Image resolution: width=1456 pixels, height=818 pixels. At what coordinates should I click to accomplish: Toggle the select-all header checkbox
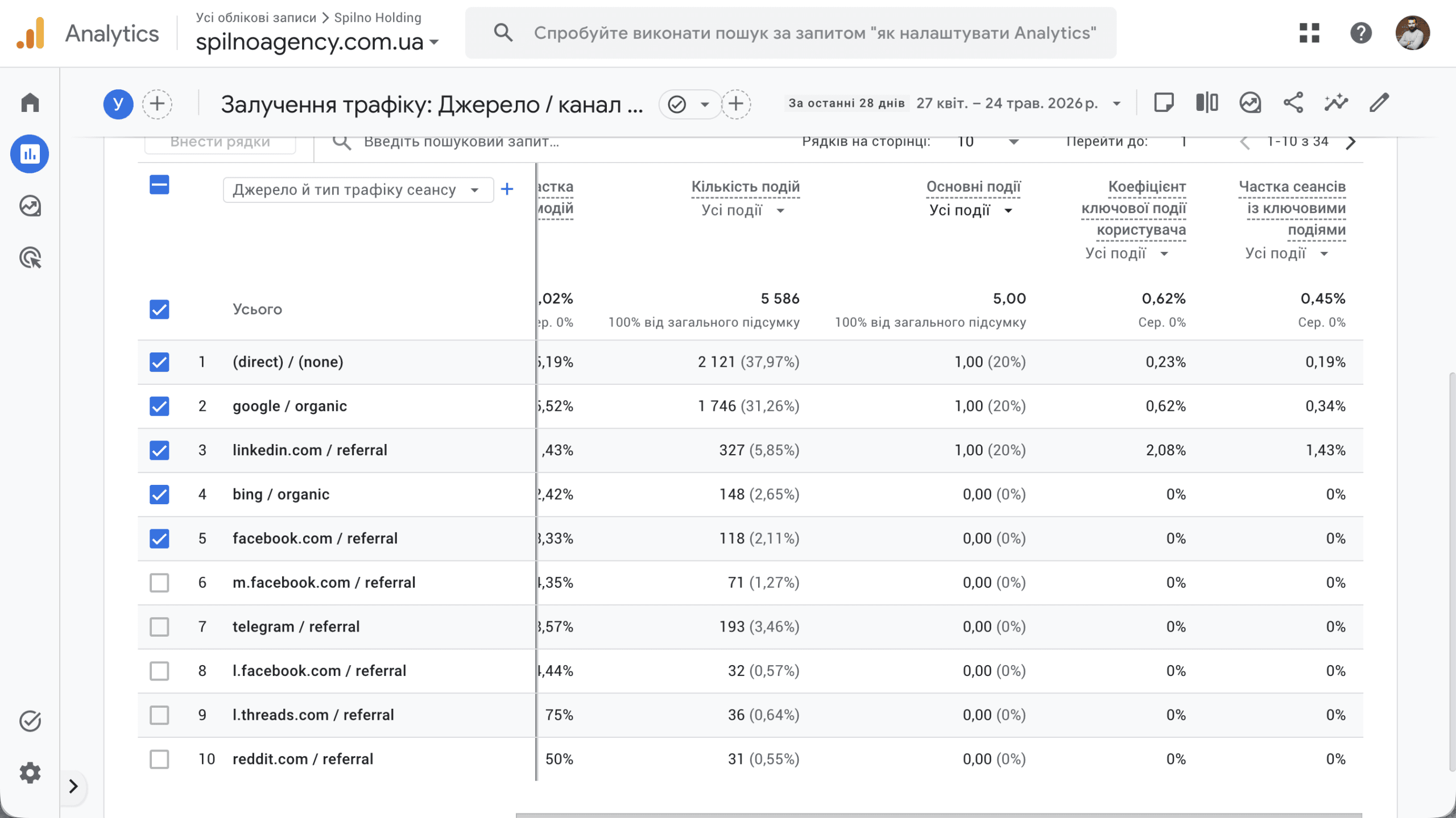159,185
